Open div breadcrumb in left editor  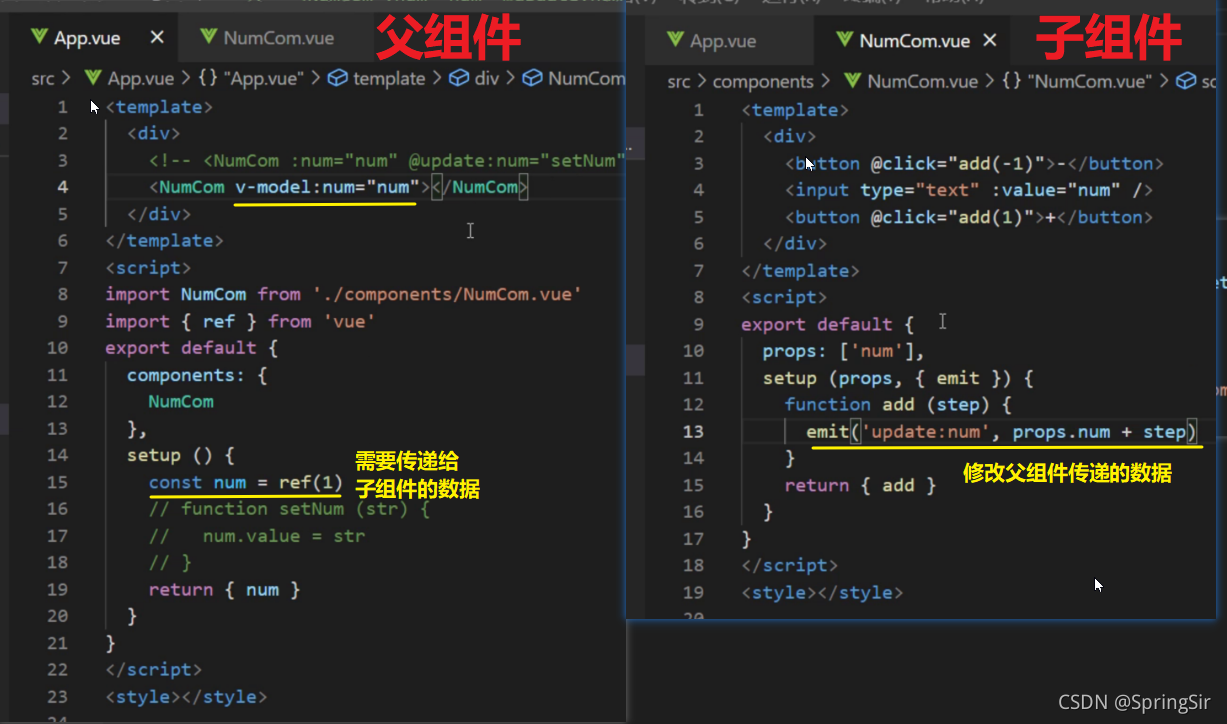(487, 78)
